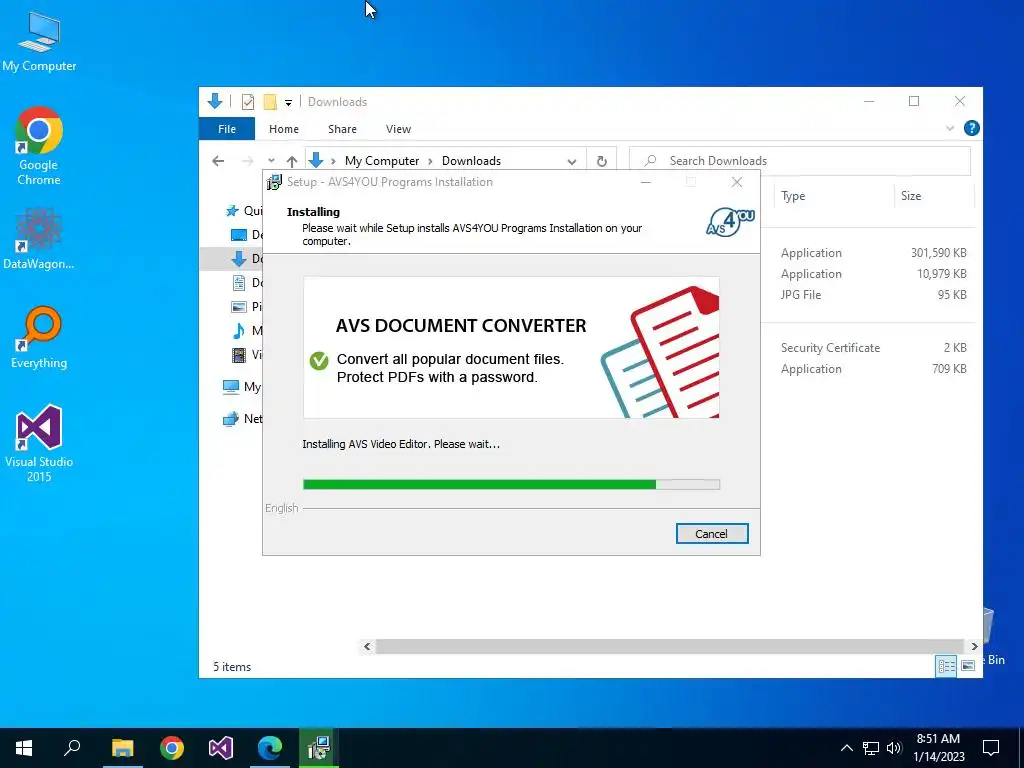1024x768 pixels.
Task: Click My Computer in the address breadcrumb
Action: coord(382,161)
